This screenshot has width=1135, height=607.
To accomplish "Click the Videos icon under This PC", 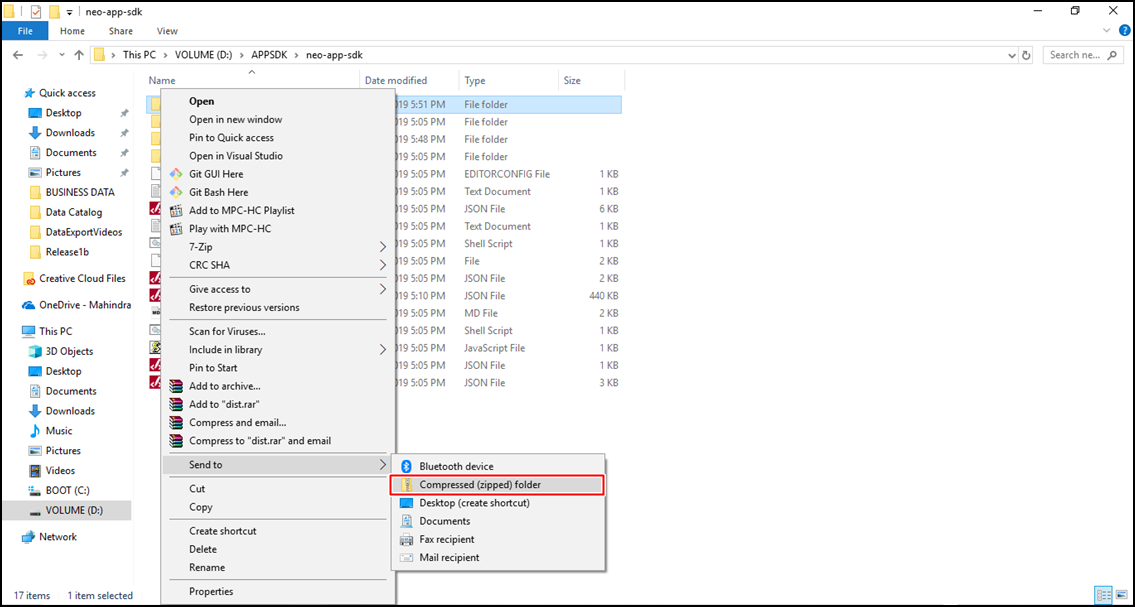I will point(34,471).
